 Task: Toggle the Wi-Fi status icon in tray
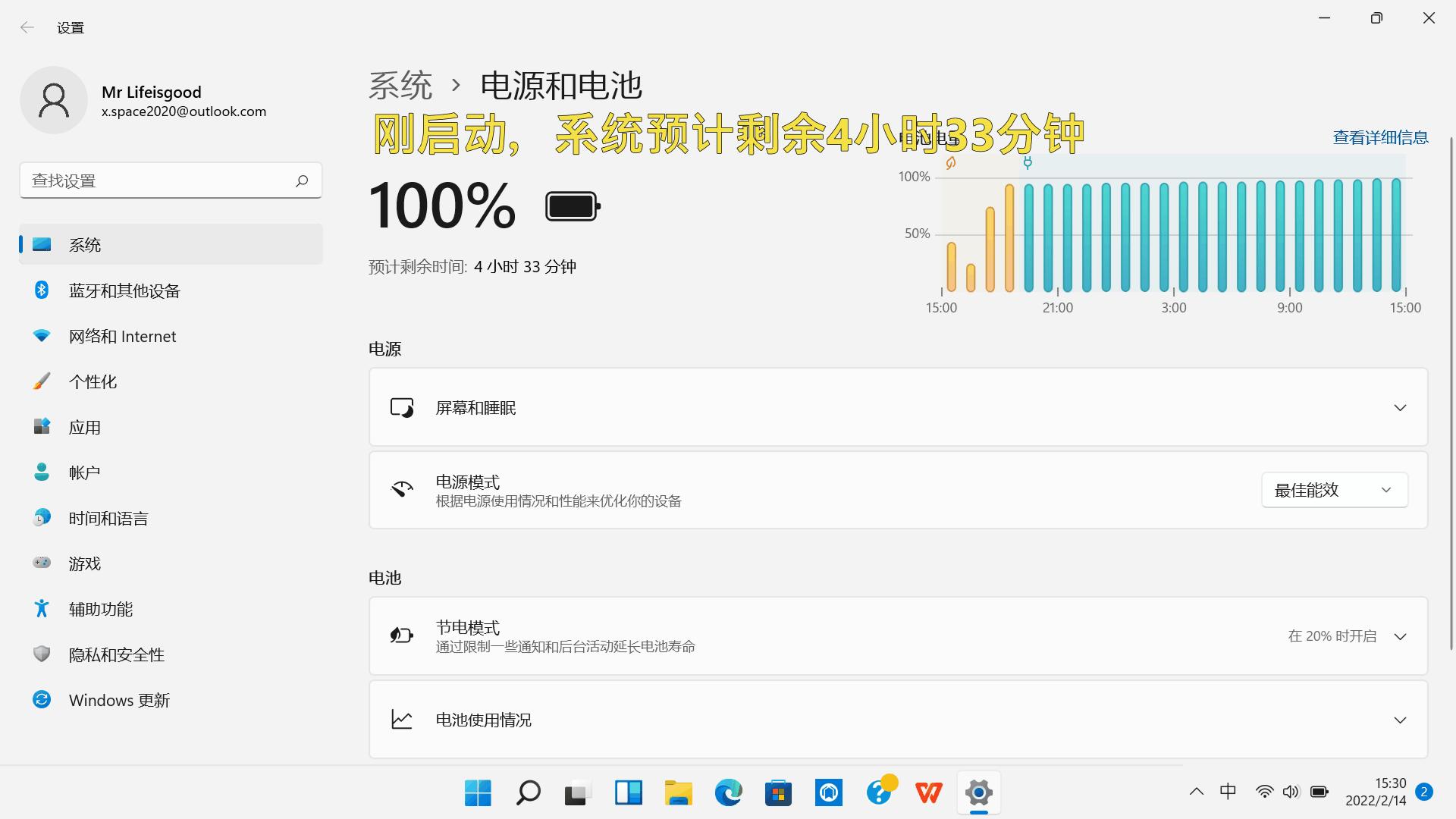point(1263,791)
